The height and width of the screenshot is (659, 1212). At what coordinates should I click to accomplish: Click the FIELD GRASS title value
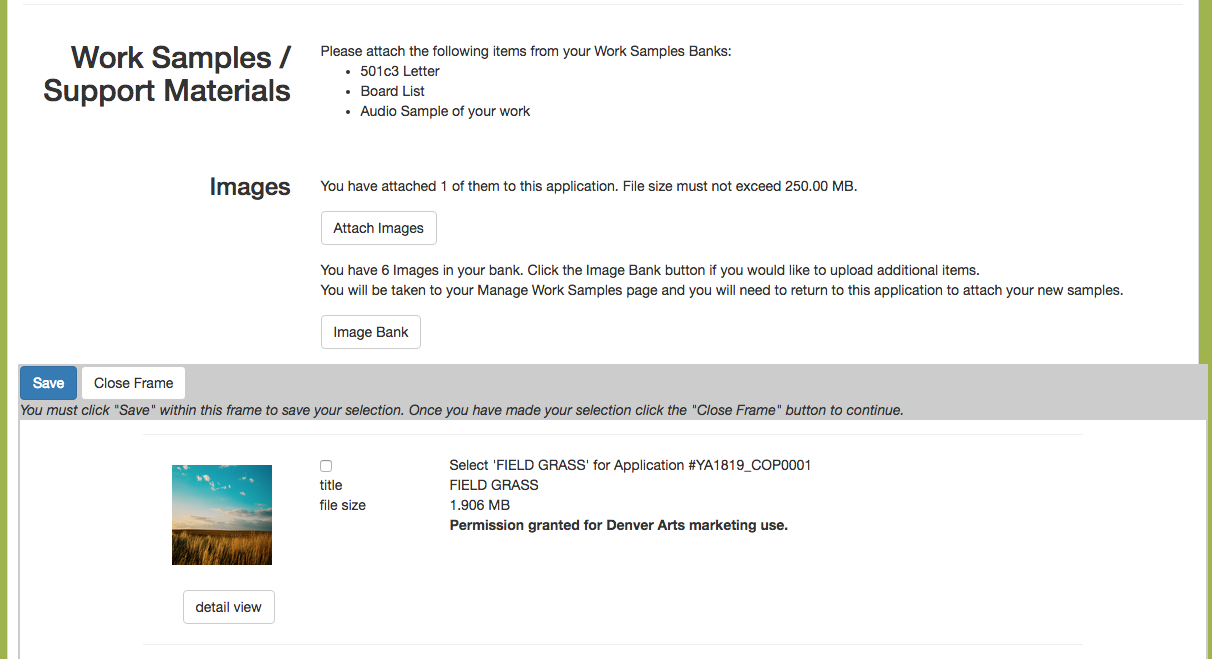point(494,485)
